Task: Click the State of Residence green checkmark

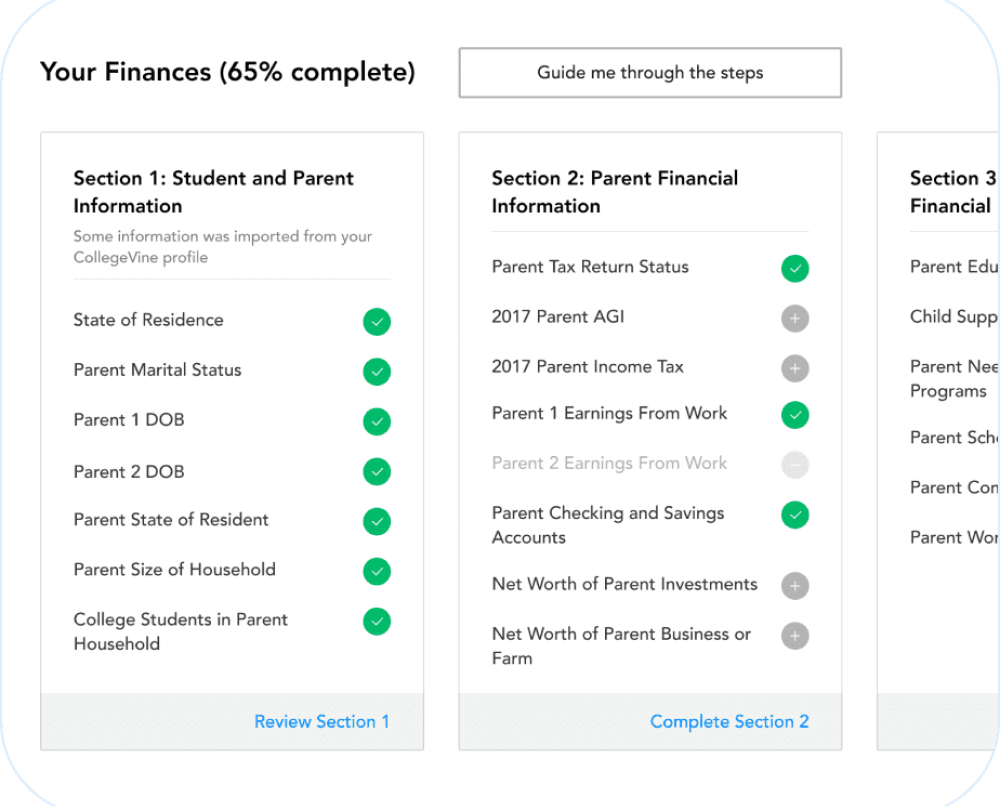Action: pos(377,322)
